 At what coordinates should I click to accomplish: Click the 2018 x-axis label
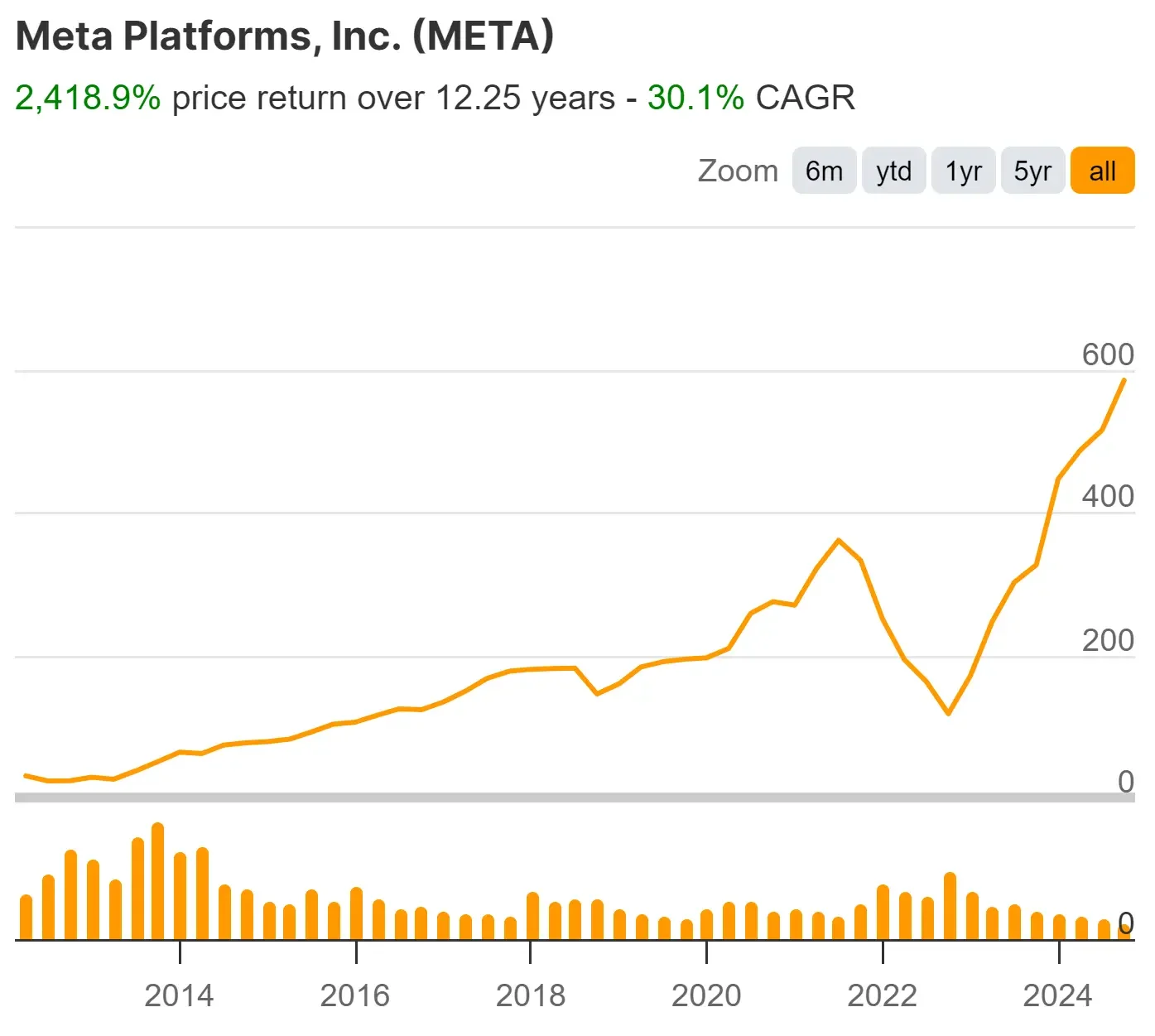click(530, 995)
